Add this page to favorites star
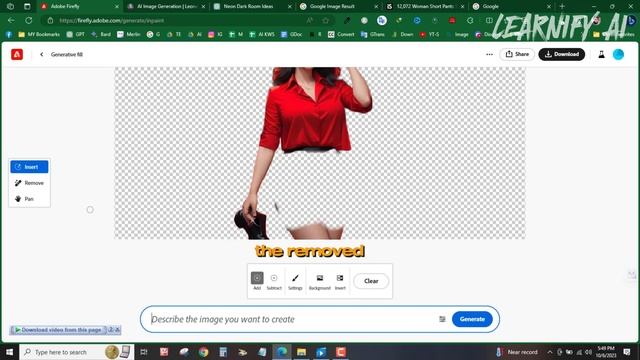Image resolution: width=640 pixels, height=360 pixels. tap(325, 20)
